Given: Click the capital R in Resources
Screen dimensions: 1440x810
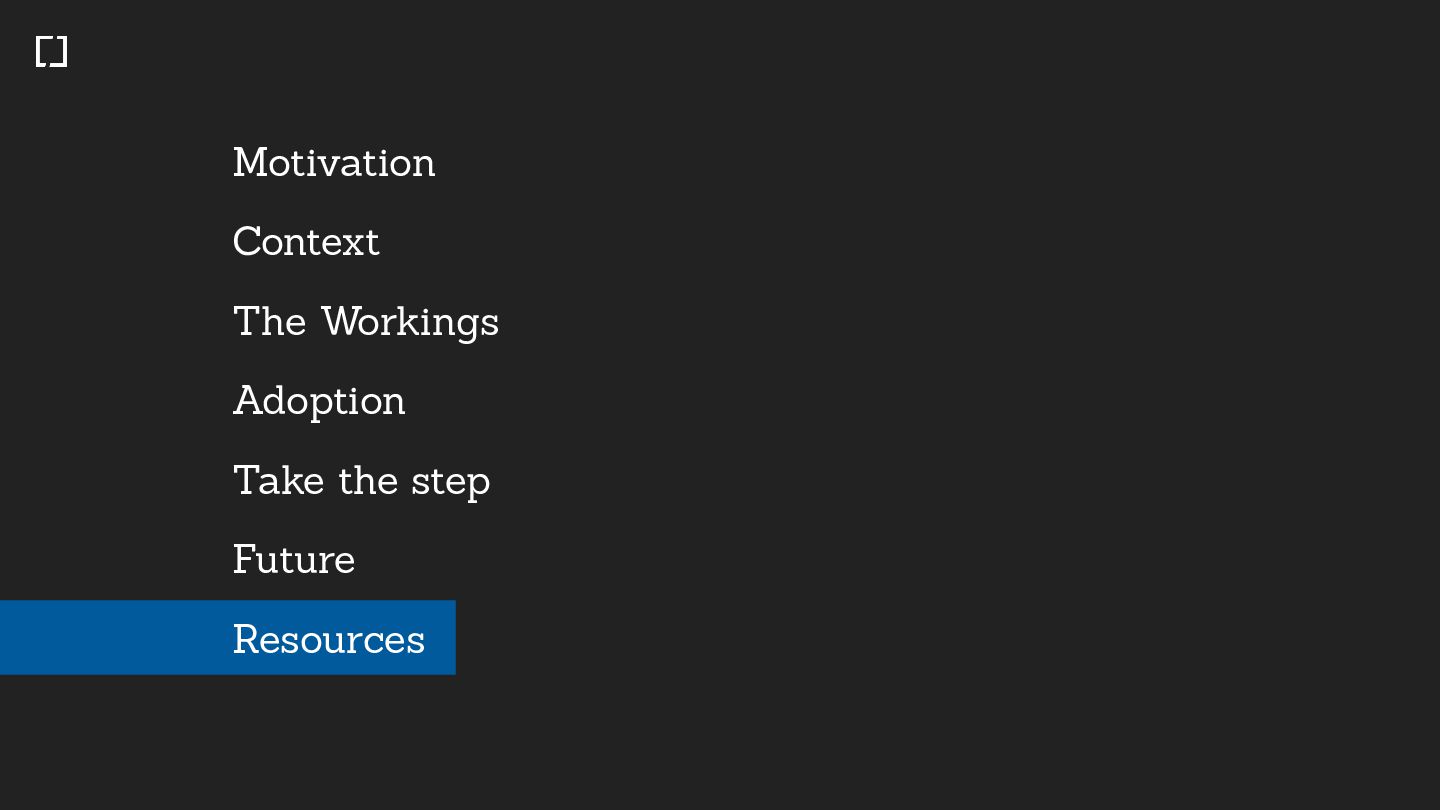Looking at the screenshot, I should (246, 640).
